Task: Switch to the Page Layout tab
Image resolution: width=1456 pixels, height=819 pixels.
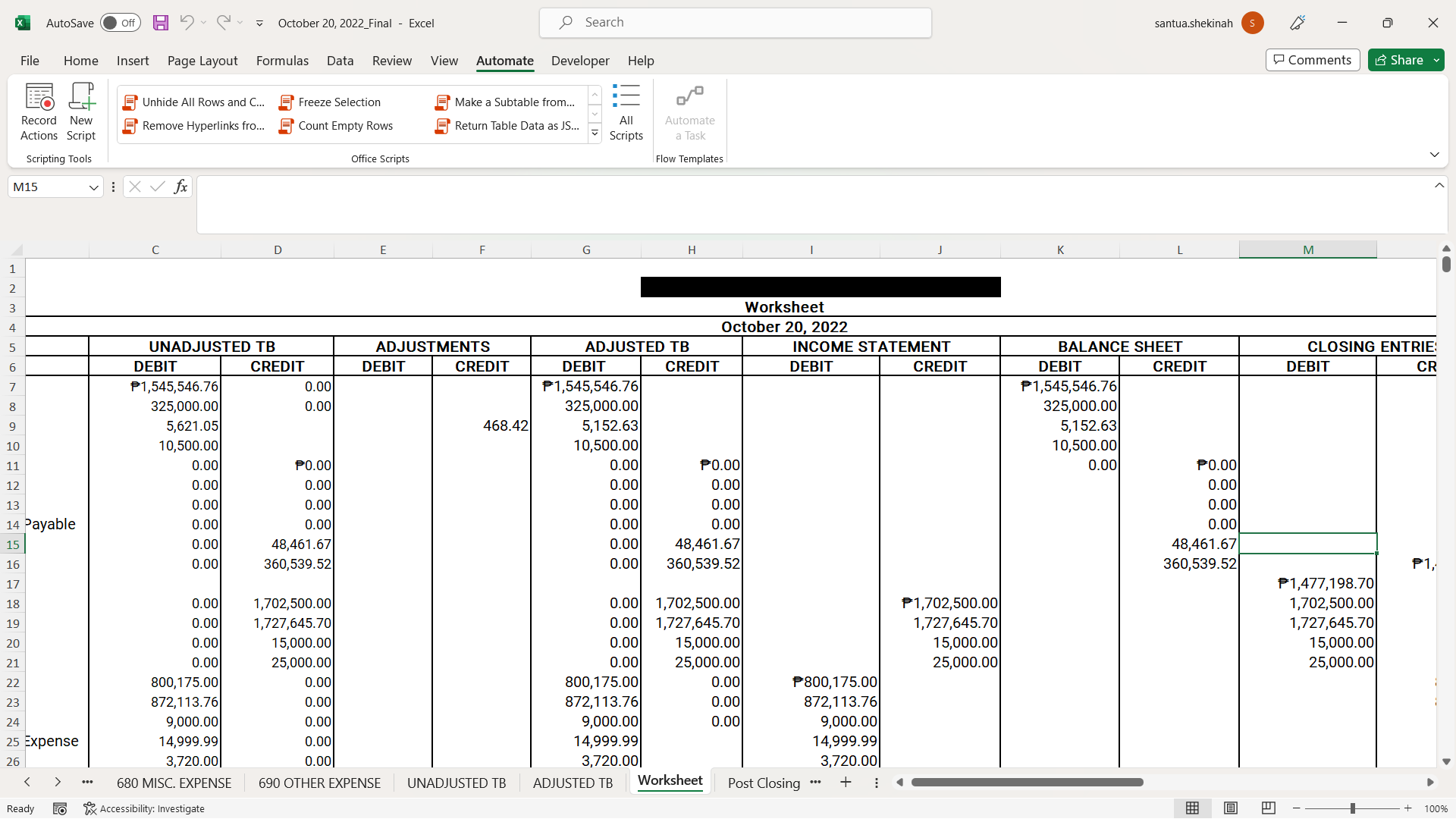Action: point(202,61)
